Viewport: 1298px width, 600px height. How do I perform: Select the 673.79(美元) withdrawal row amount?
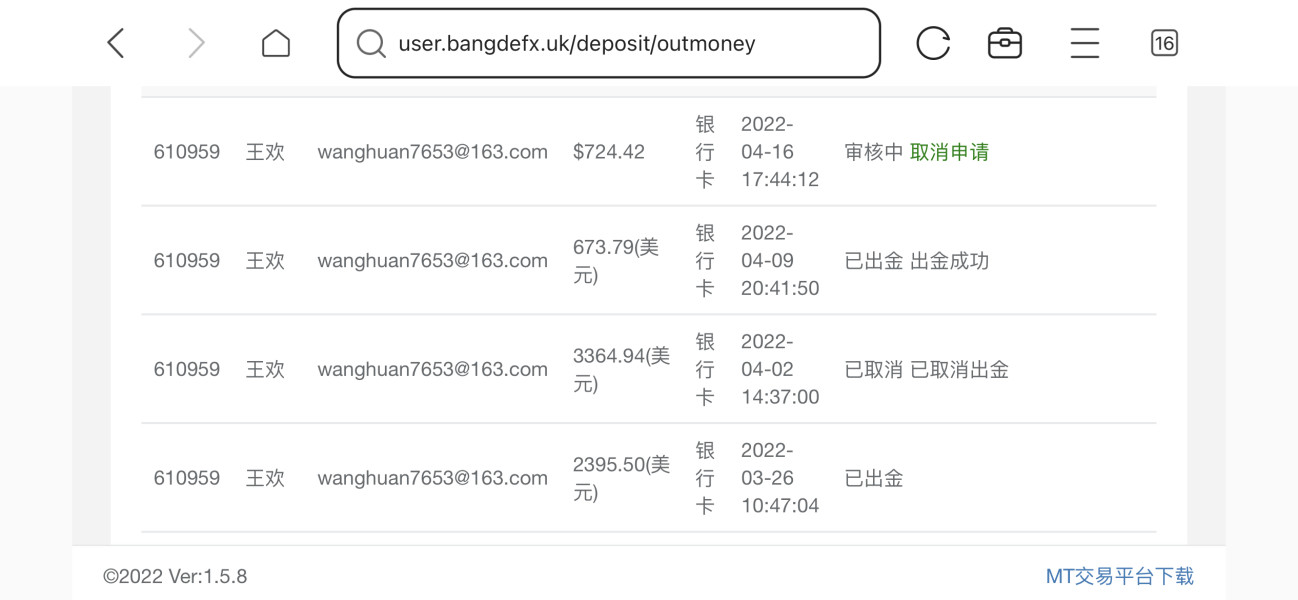coord(616,261)
